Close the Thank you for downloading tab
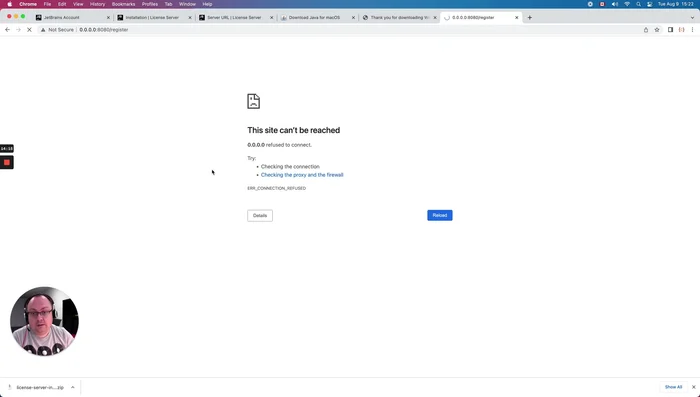The image size is (700, 397). (x=435, y=17)
